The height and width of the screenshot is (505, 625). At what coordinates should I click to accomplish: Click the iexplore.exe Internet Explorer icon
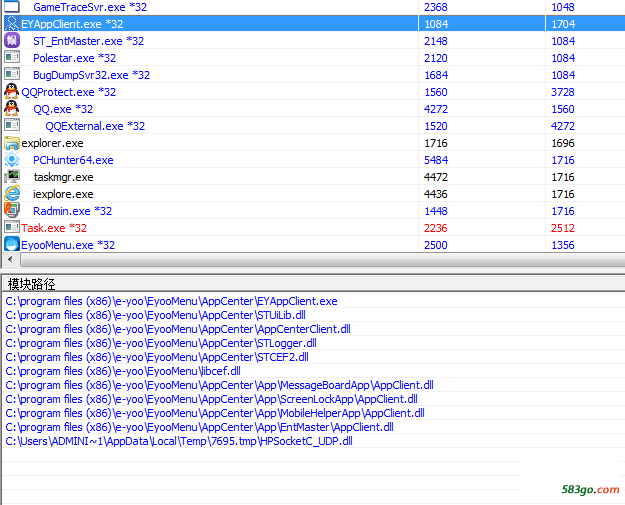12,194
